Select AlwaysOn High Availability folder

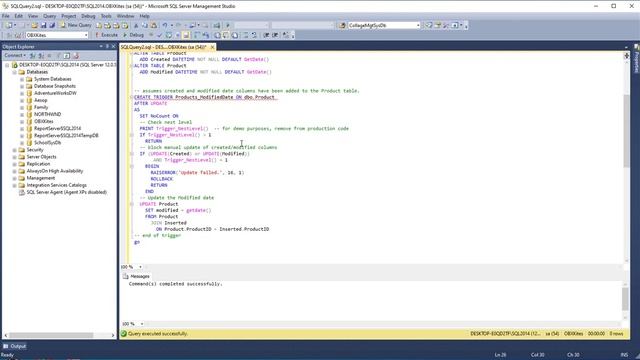point(55,171)
